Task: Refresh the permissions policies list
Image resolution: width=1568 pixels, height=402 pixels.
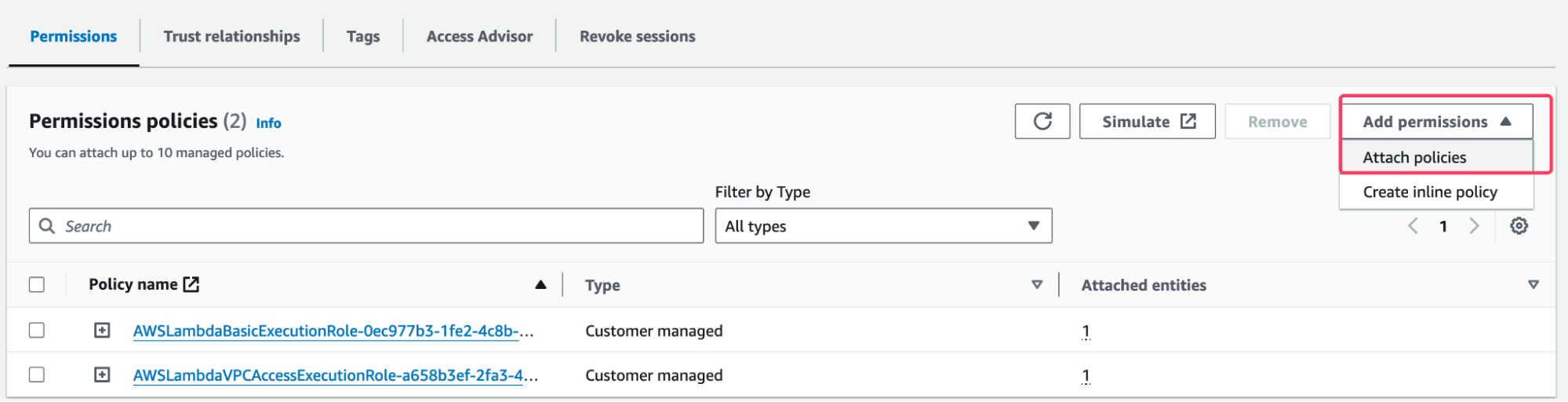Action: pos(1042,122)
